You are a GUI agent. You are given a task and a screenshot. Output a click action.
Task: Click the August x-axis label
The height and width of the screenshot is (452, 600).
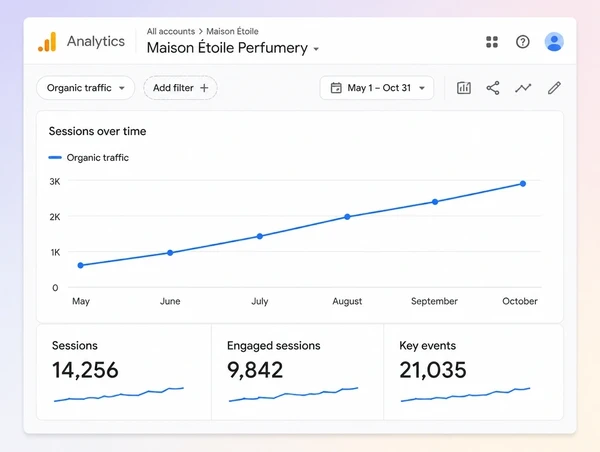click(347, 301)
